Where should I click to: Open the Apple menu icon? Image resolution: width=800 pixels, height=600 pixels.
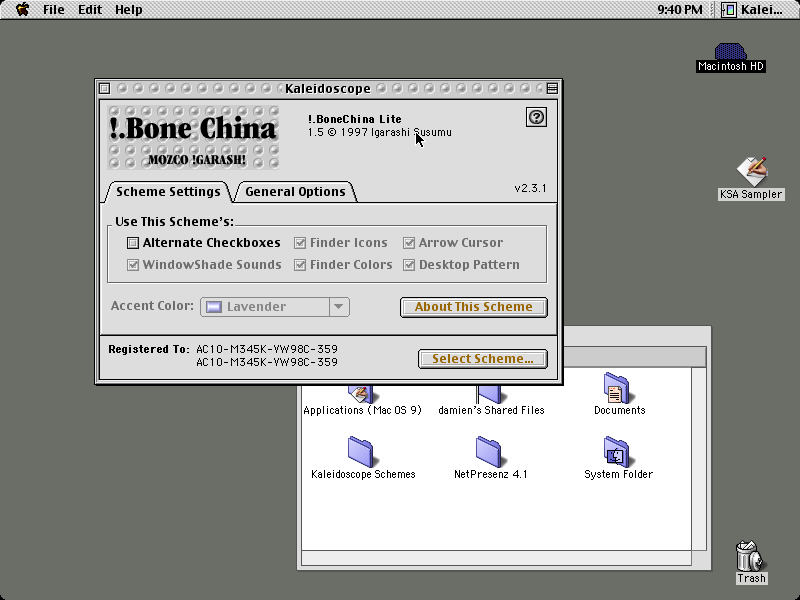22,9
